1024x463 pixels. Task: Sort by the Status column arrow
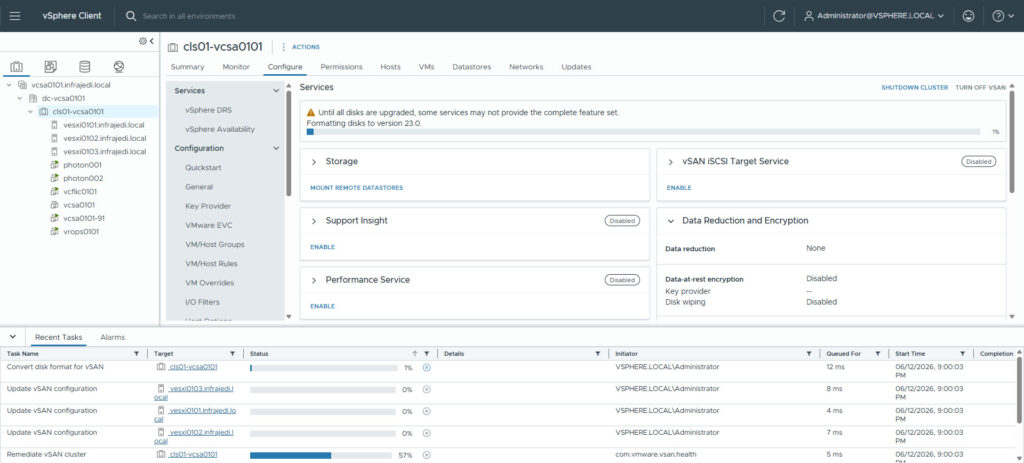tap(414, 353)
